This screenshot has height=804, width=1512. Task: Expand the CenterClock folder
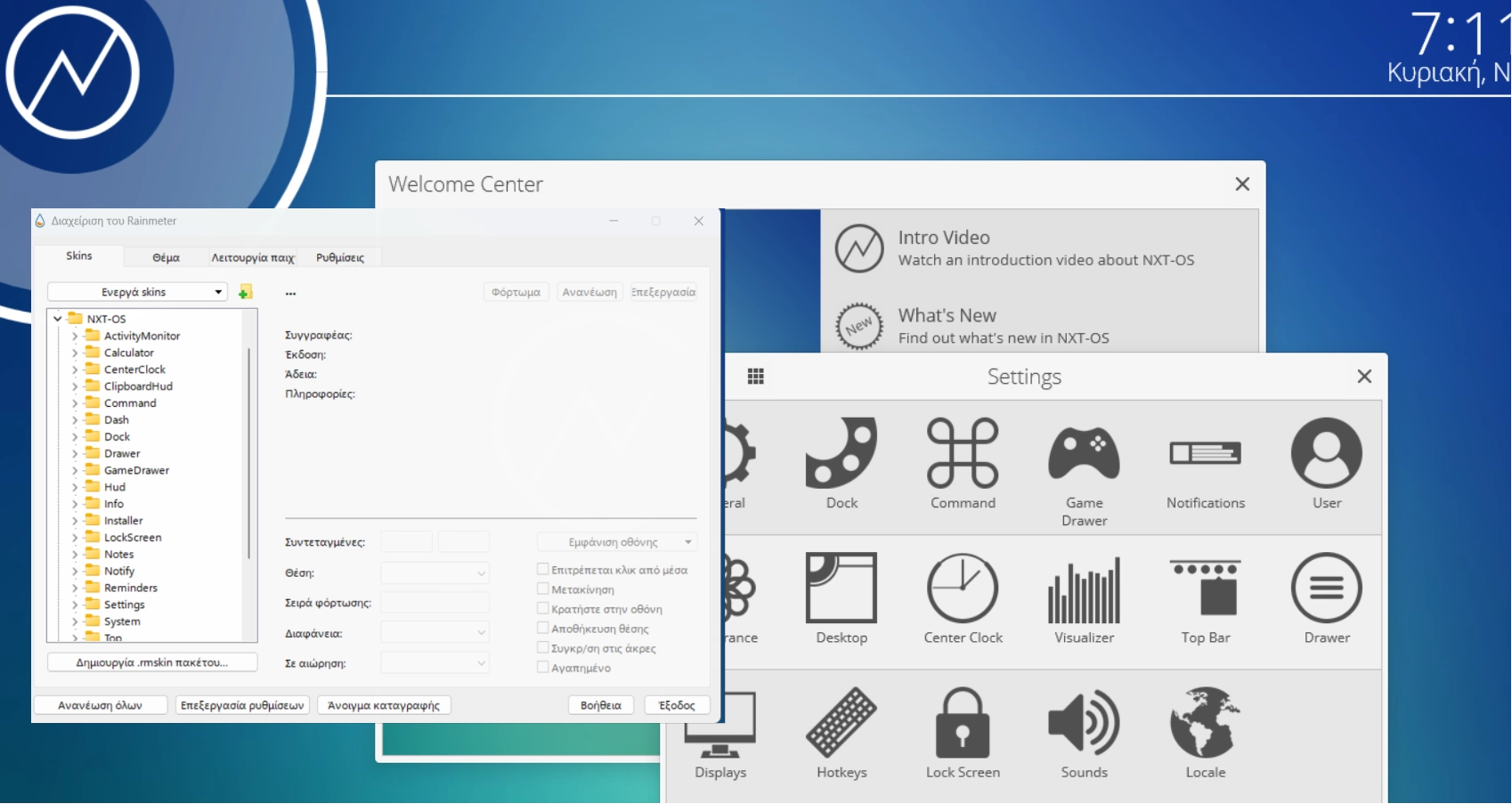coord(75,370)
